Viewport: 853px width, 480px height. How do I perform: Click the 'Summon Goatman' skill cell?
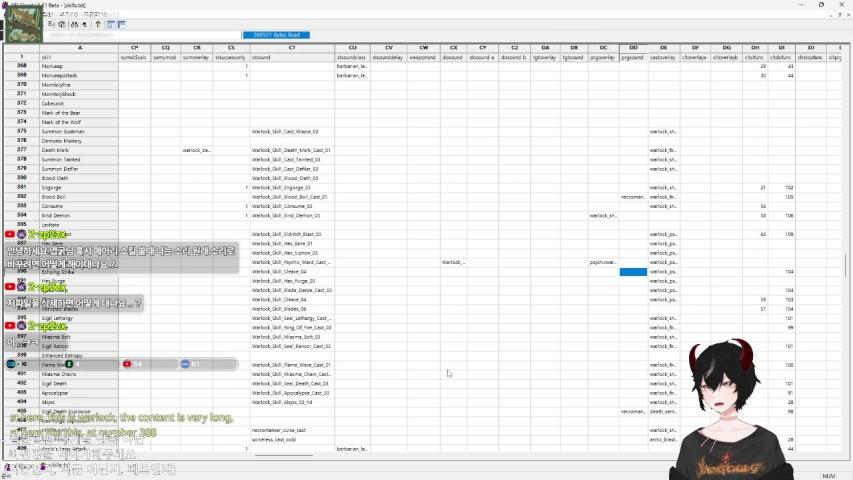coord(79,132)
